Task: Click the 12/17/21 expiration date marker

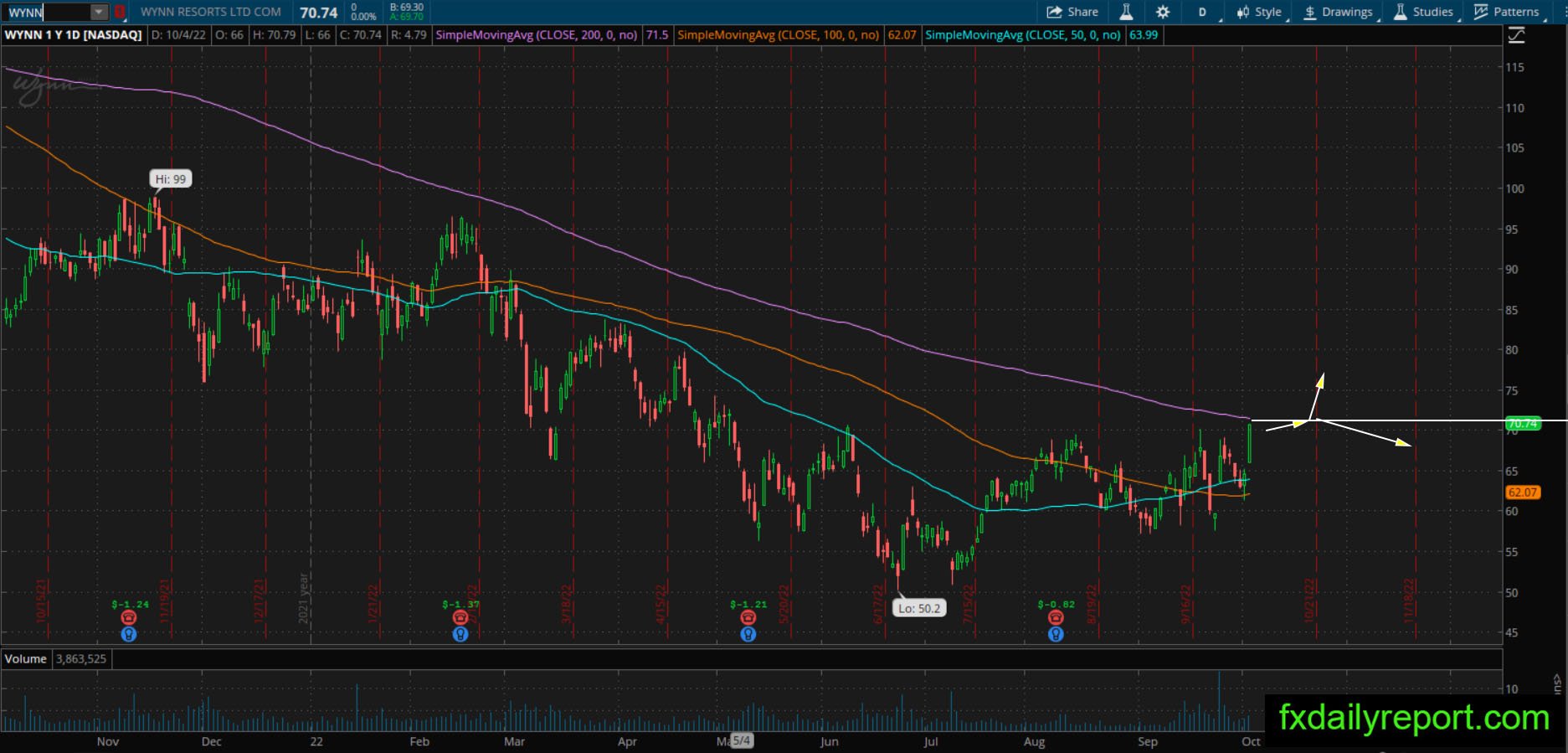Action: [x=260, y=600]
